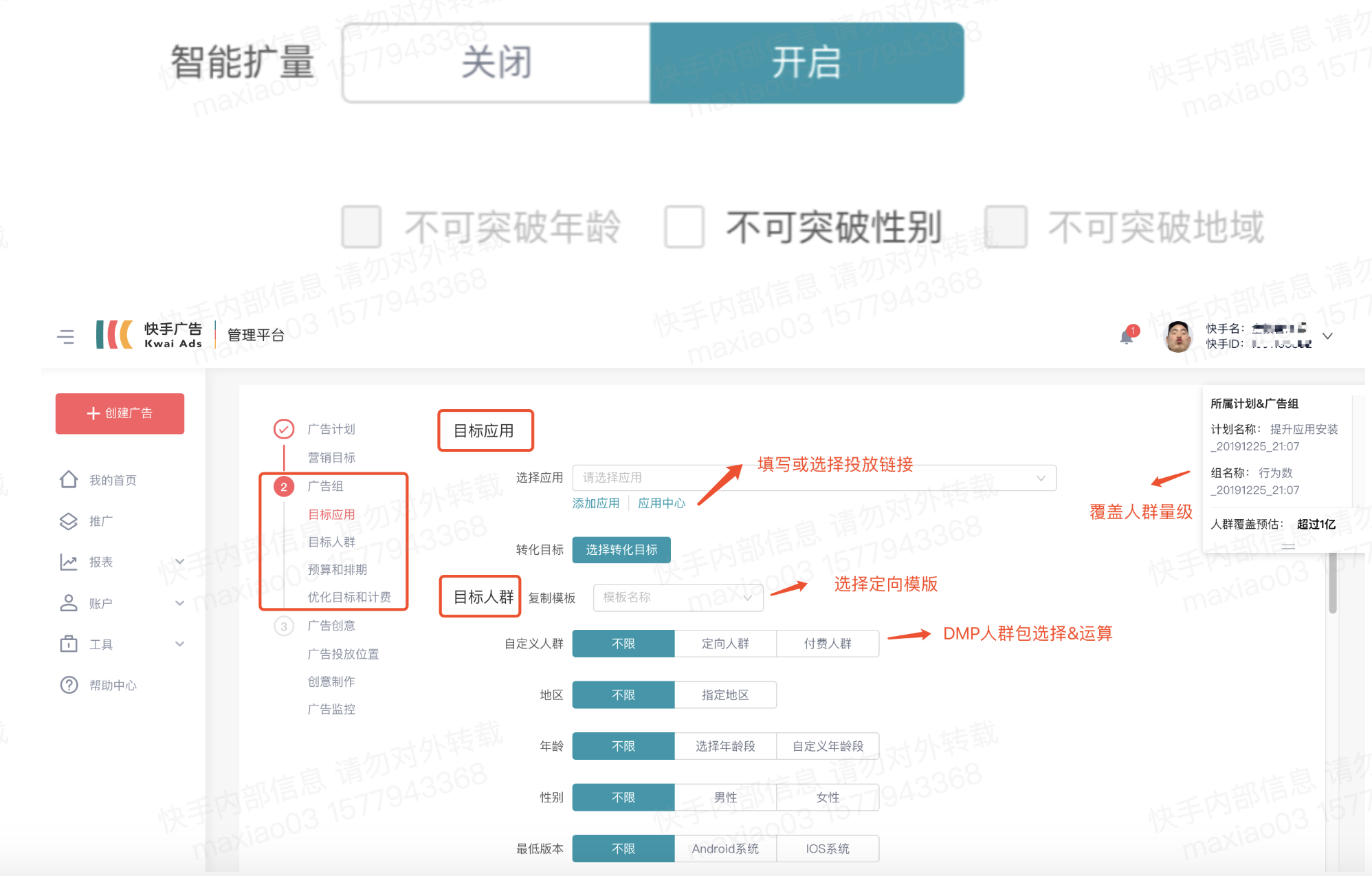The height and width of the screenshot is (876, 1372).
Task: Click the 账户 person icon
Action: coord(69,603)
